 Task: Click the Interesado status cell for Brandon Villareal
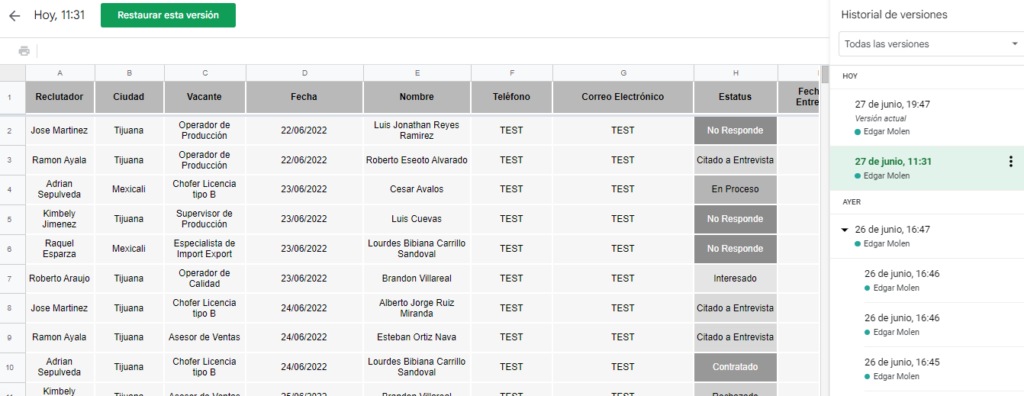[735, 278]
